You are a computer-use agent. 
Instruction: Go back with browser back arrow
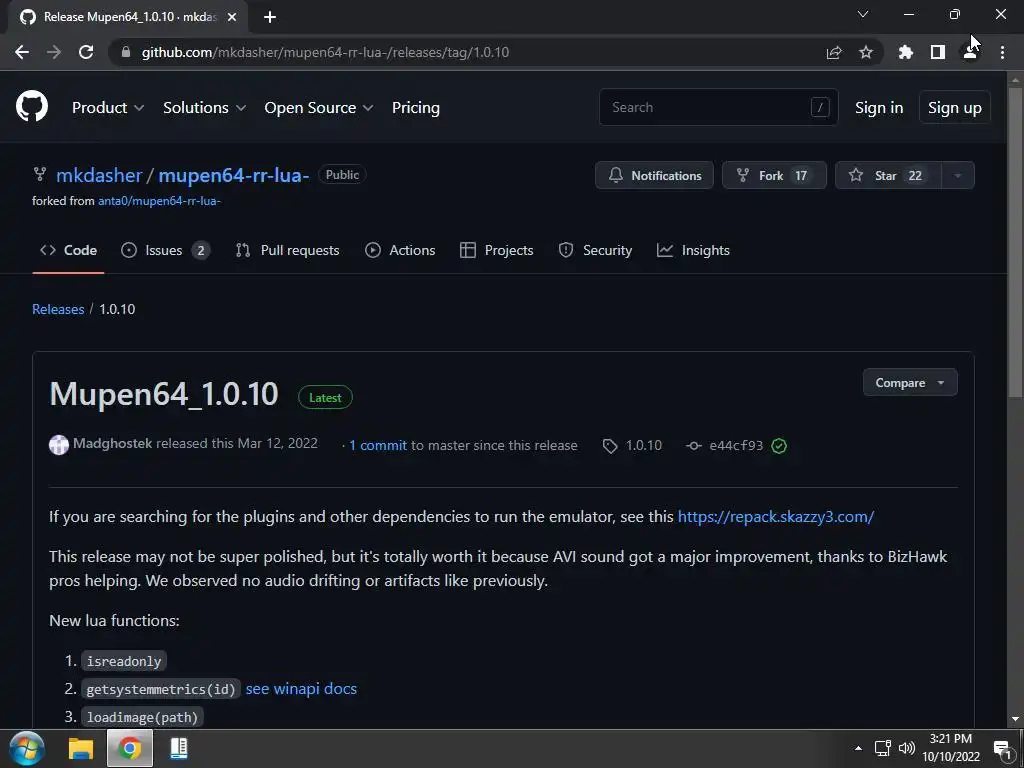pyautogui.click(x=22, y=52)
